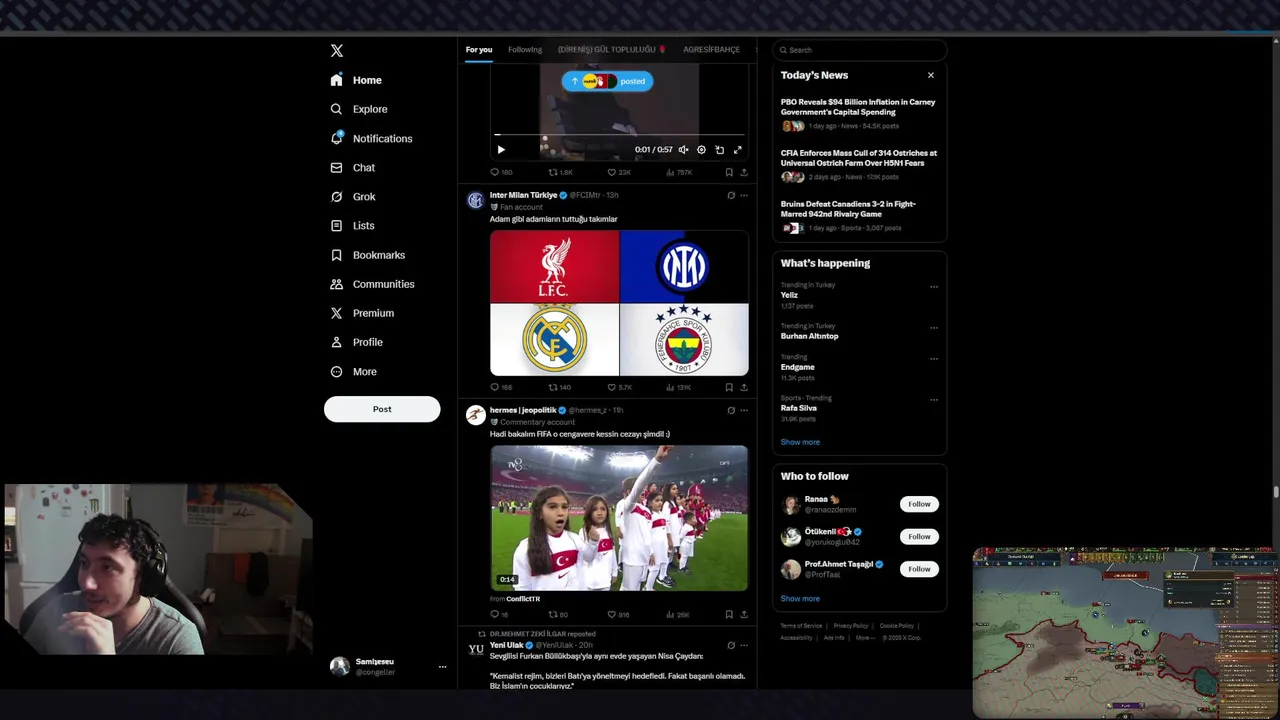Open PBO Reveals $94 Billion news item

pos(859,114)
